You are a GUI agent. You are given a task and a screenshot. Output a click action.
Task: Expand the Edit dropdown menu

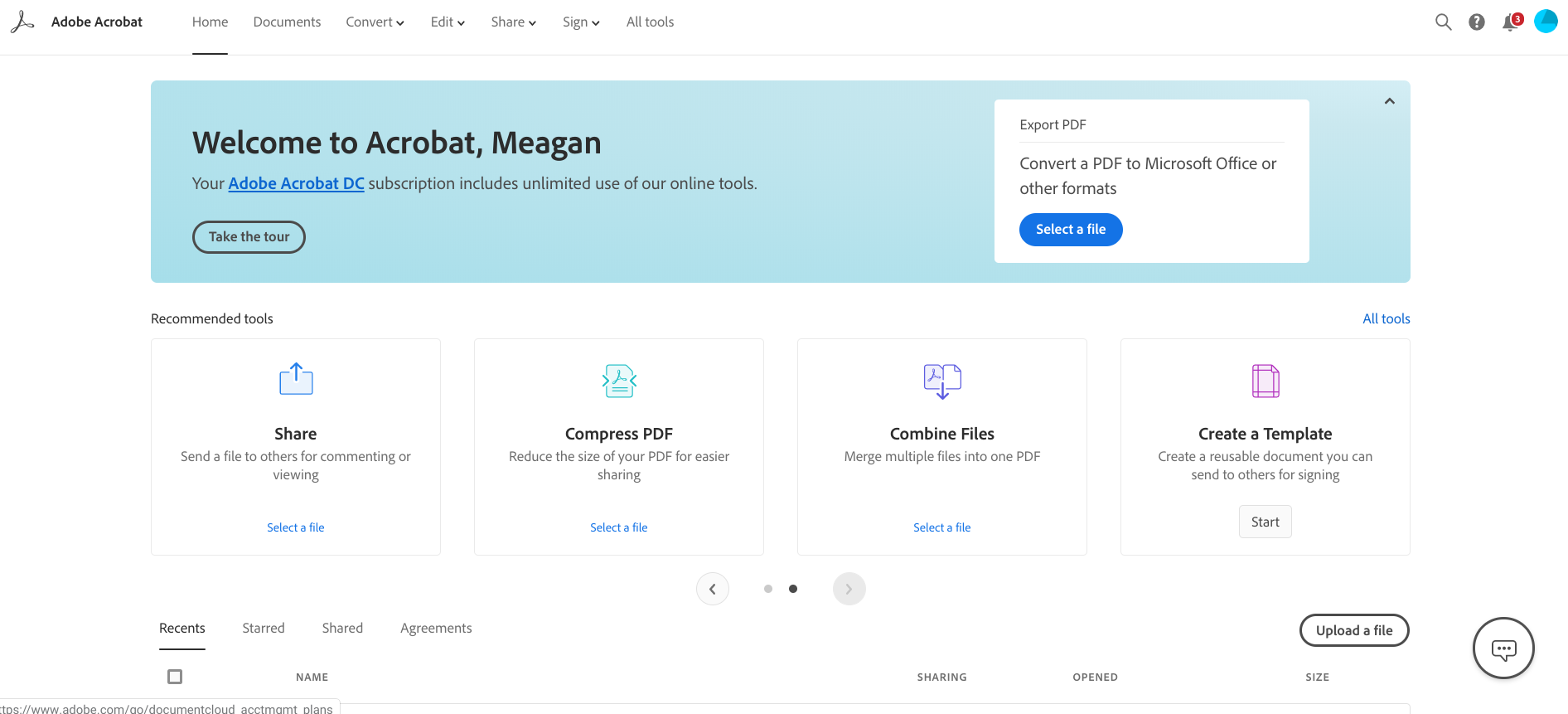448,22
